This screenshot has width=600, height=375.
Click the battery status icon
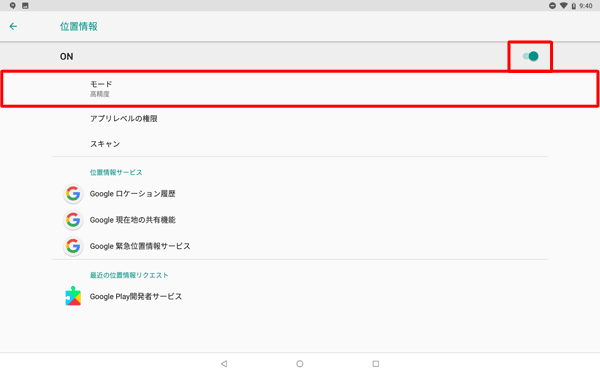click(x=574, y=6)
